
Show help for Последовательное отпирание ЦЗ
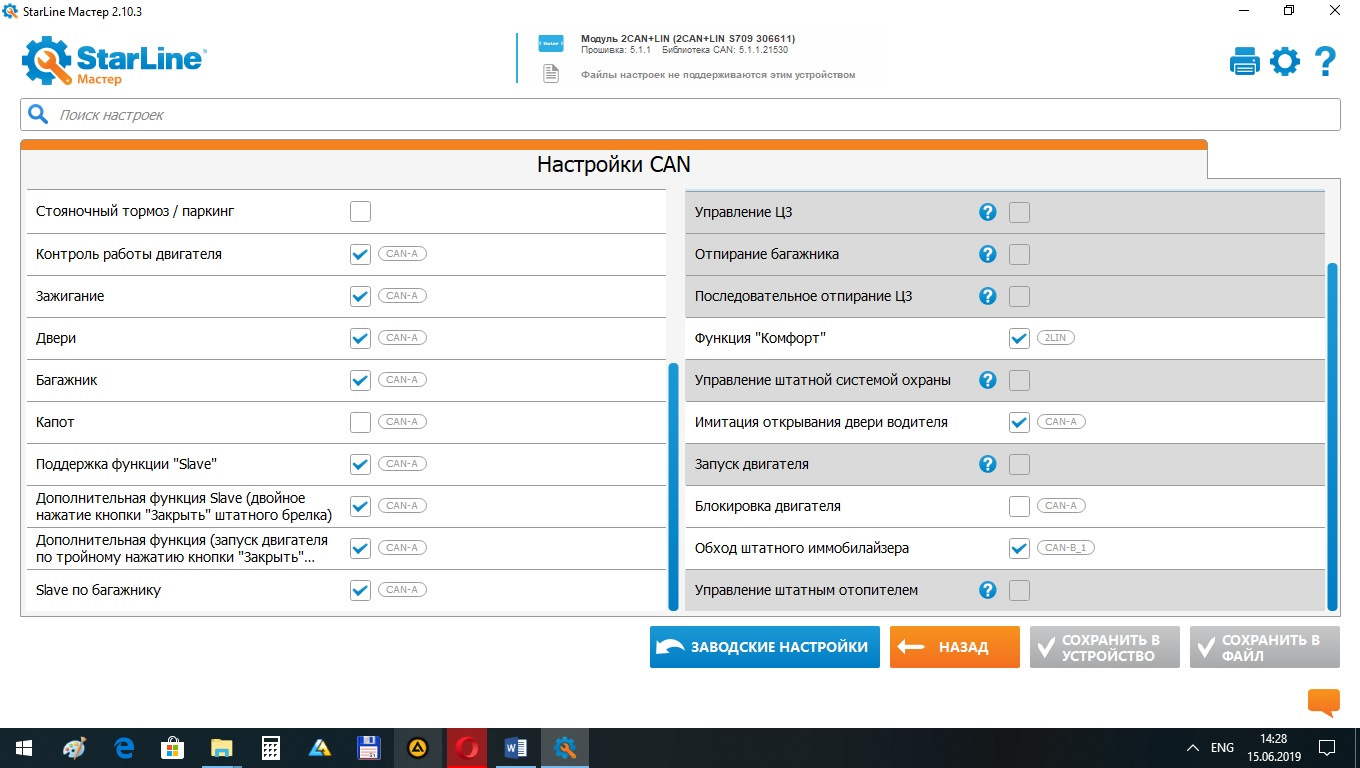click(988, 296)
